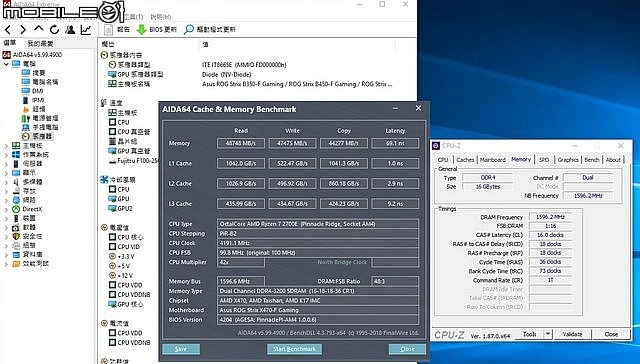Expand the Motherboard (主機板) tree node
The image size is (640, 364).
[6, 145]
